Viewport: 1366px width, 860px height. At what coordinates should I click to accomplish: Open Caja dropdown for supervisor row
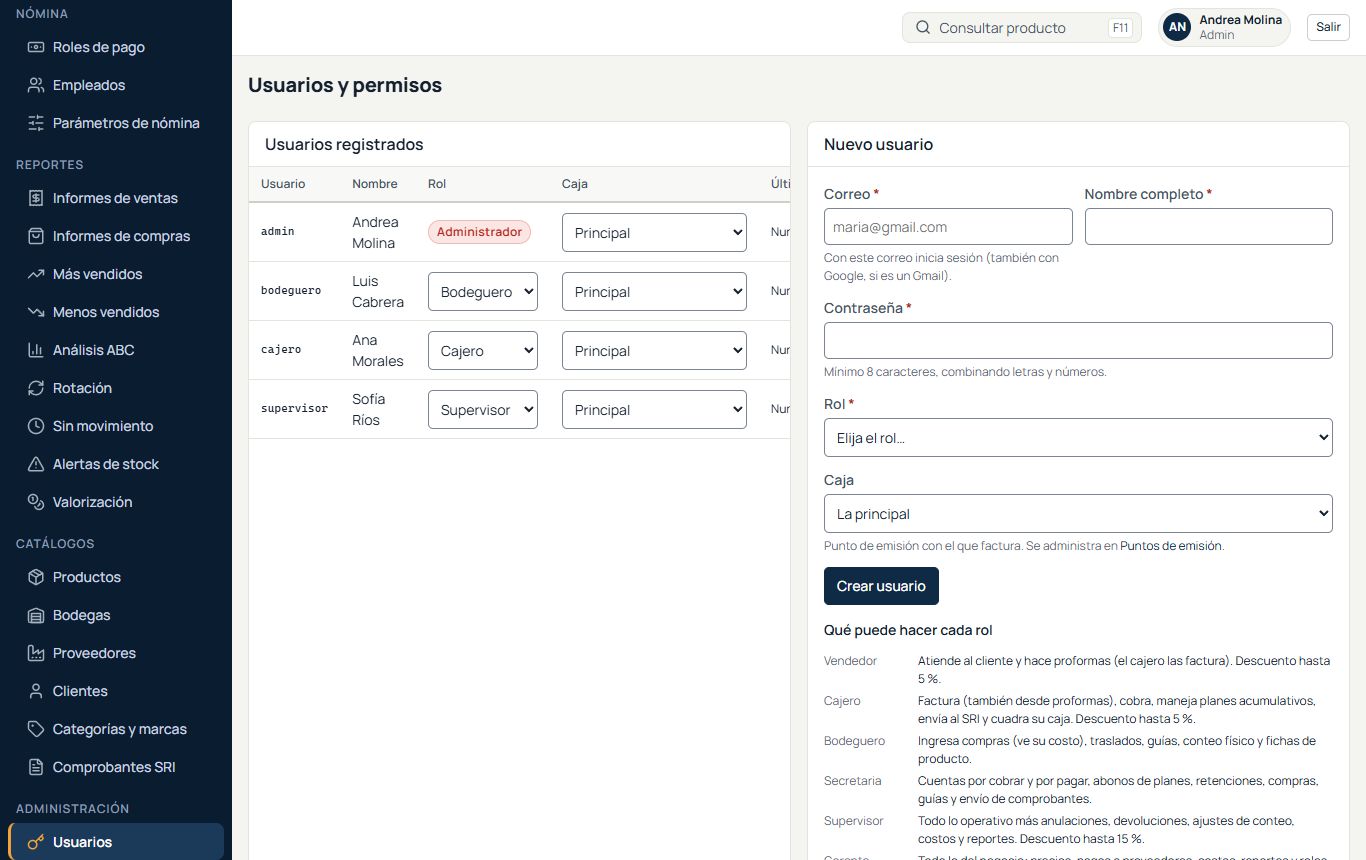click(654, 410)
